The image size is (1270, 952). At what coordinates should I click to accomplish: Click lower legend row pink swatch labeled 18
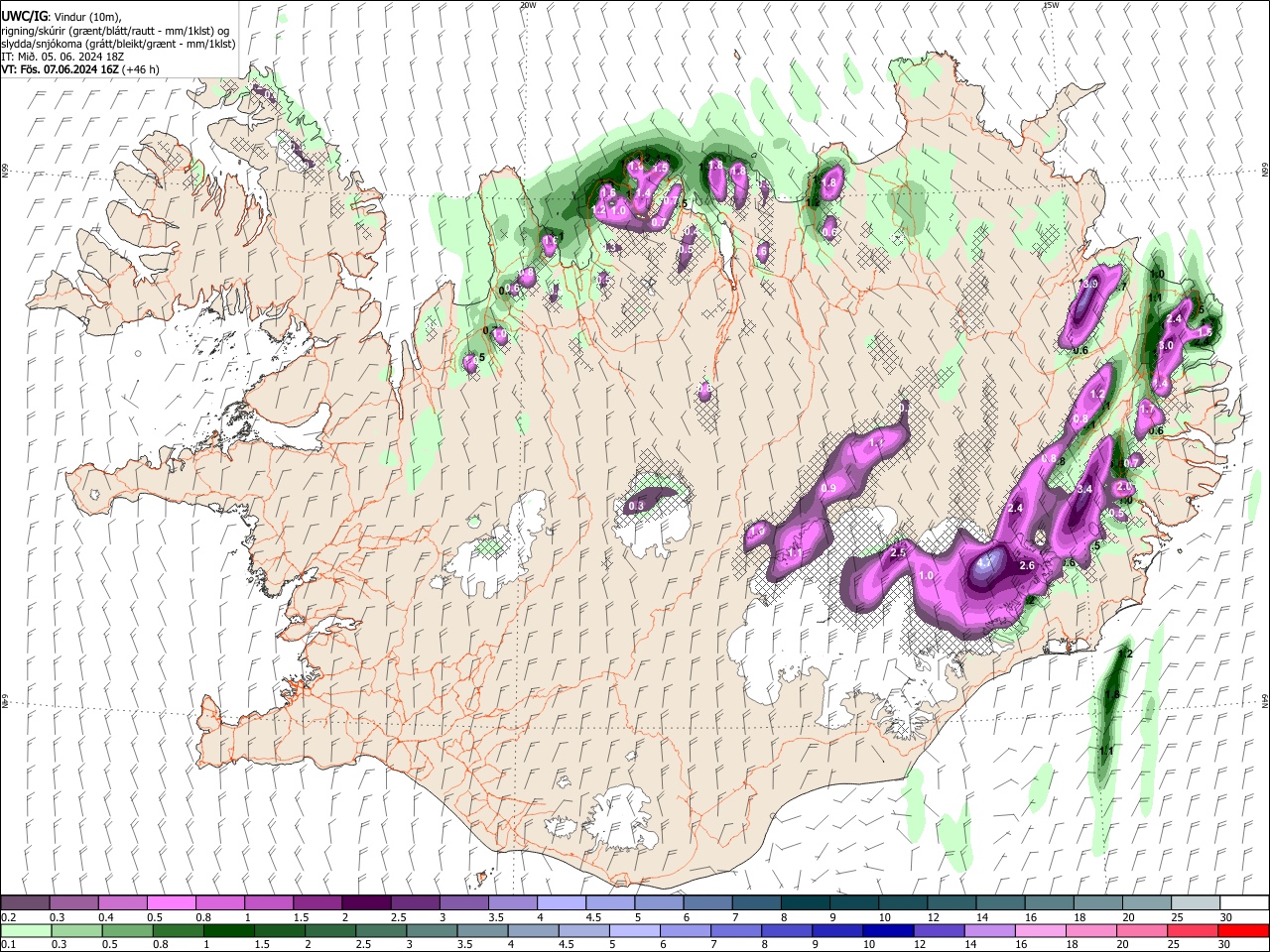(x=1091, y=930)
